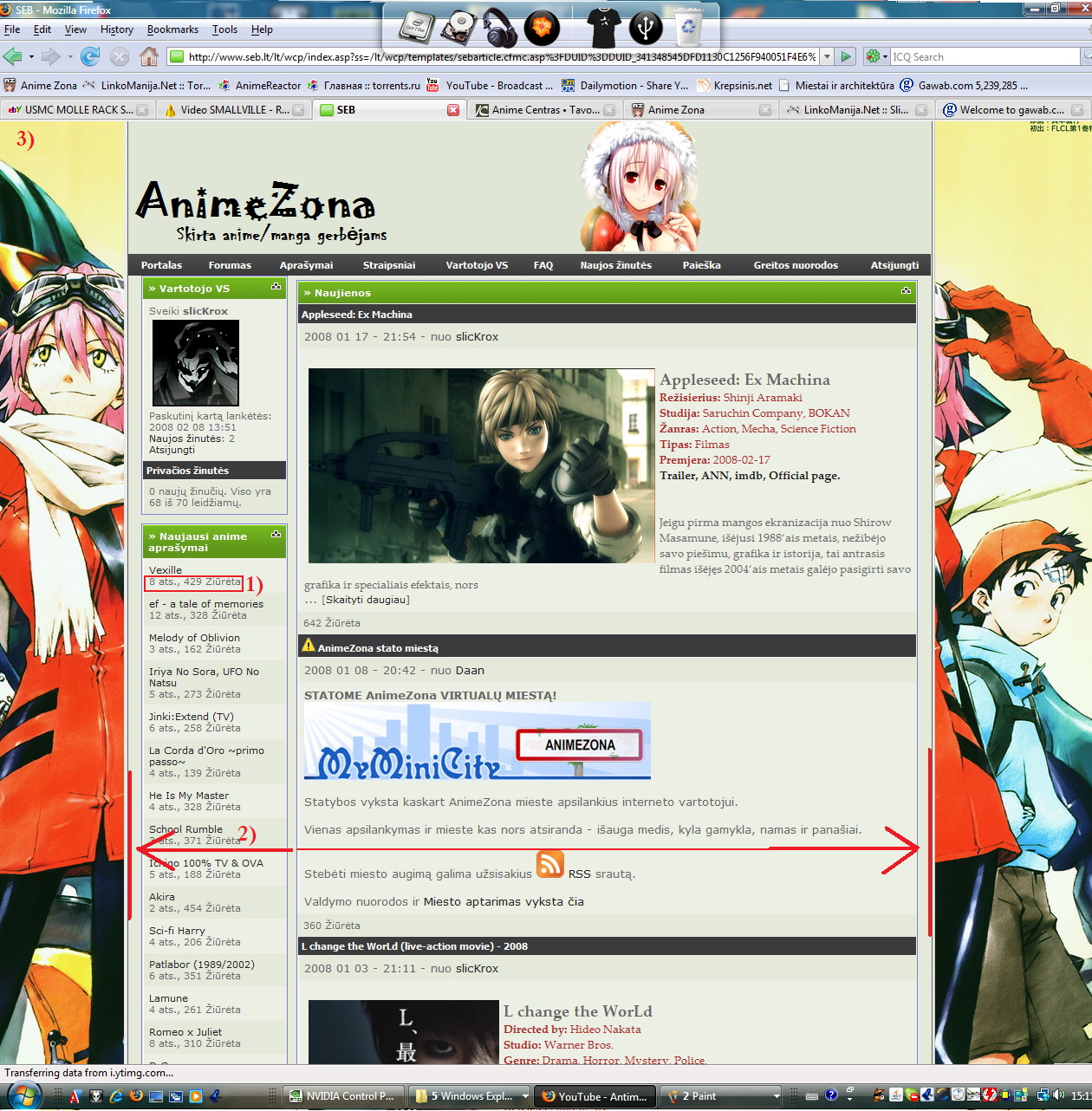Image resolution: width=1092 pixels, height=1111 pixels.
Task: Click the slicKrox user avatar image
Action: click(x=195, y=363)
